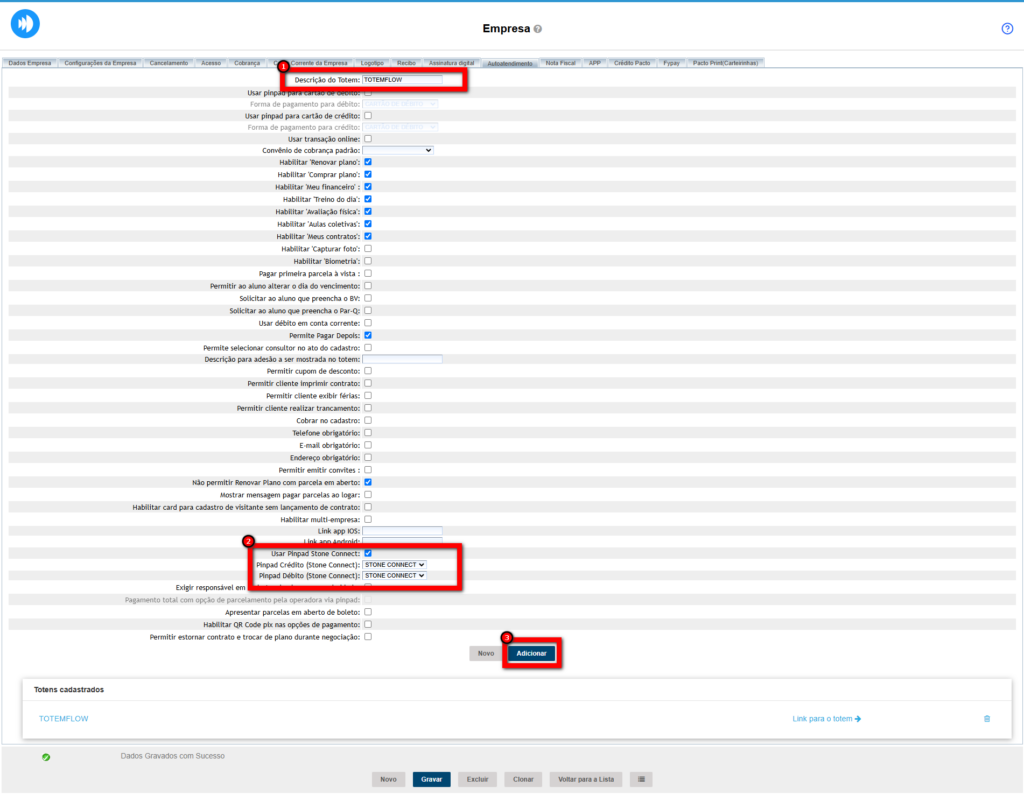Click the Descrição do Totem input field
Image resolution: width=1024 pixels, height=794 pixels.
(x=402, y=79)
